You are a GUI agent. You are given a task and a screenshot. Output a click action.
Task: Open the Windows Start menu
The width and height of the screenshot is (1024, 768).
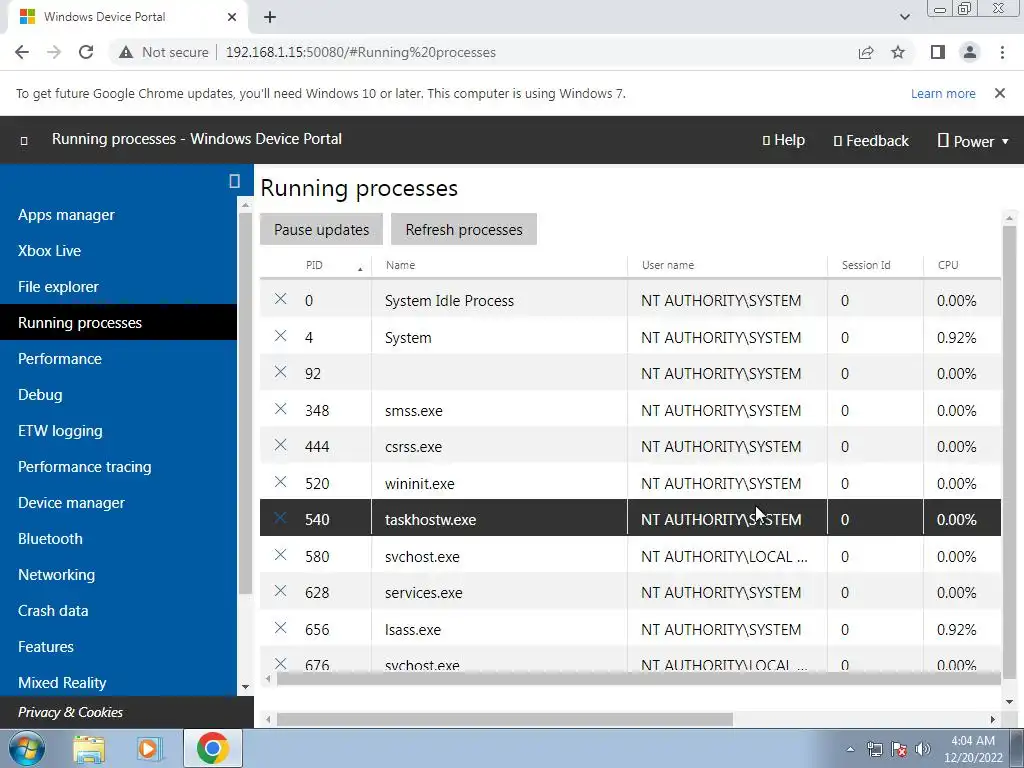[27, 748]
